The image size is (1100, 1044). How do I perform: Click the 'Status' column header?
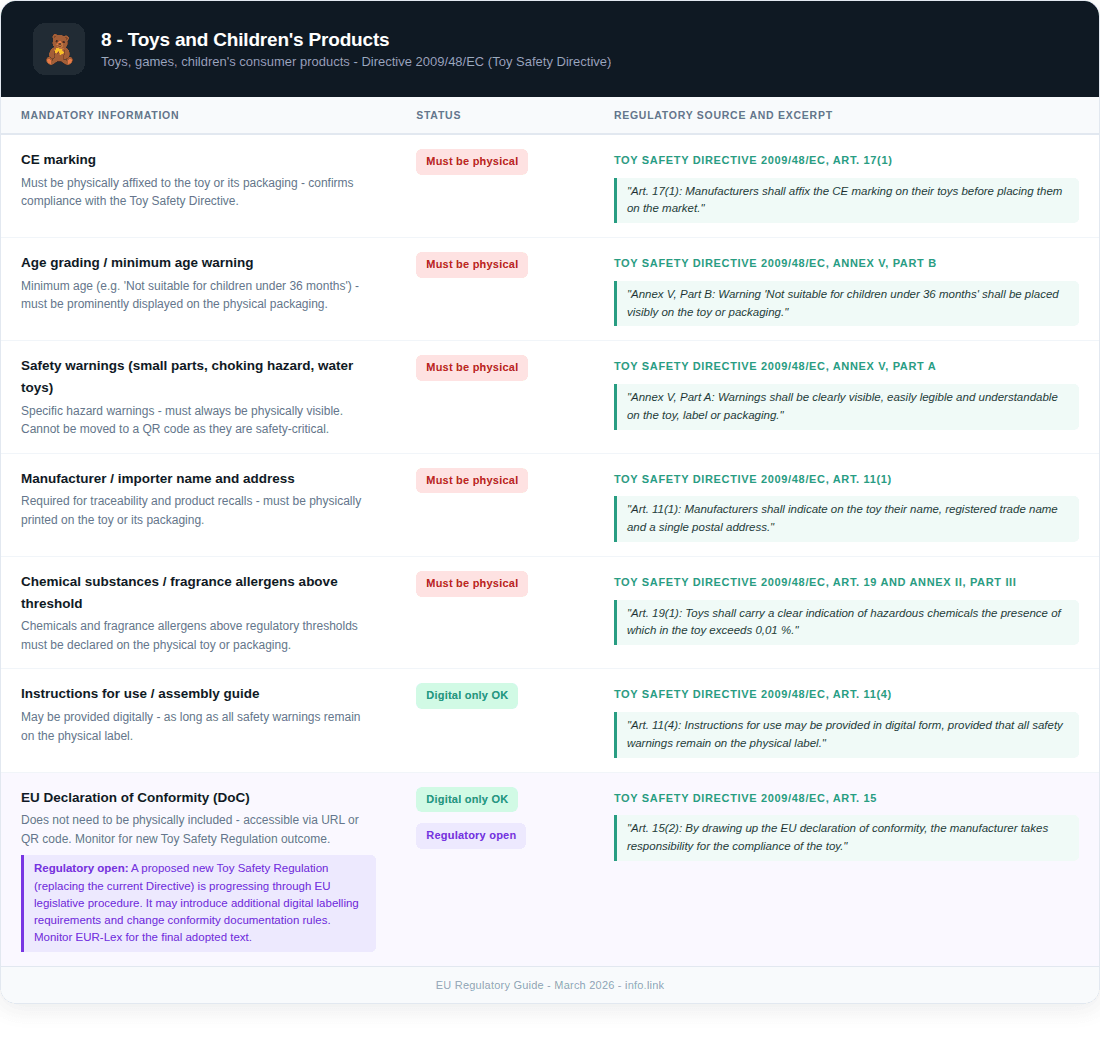(x=438, y=116)
